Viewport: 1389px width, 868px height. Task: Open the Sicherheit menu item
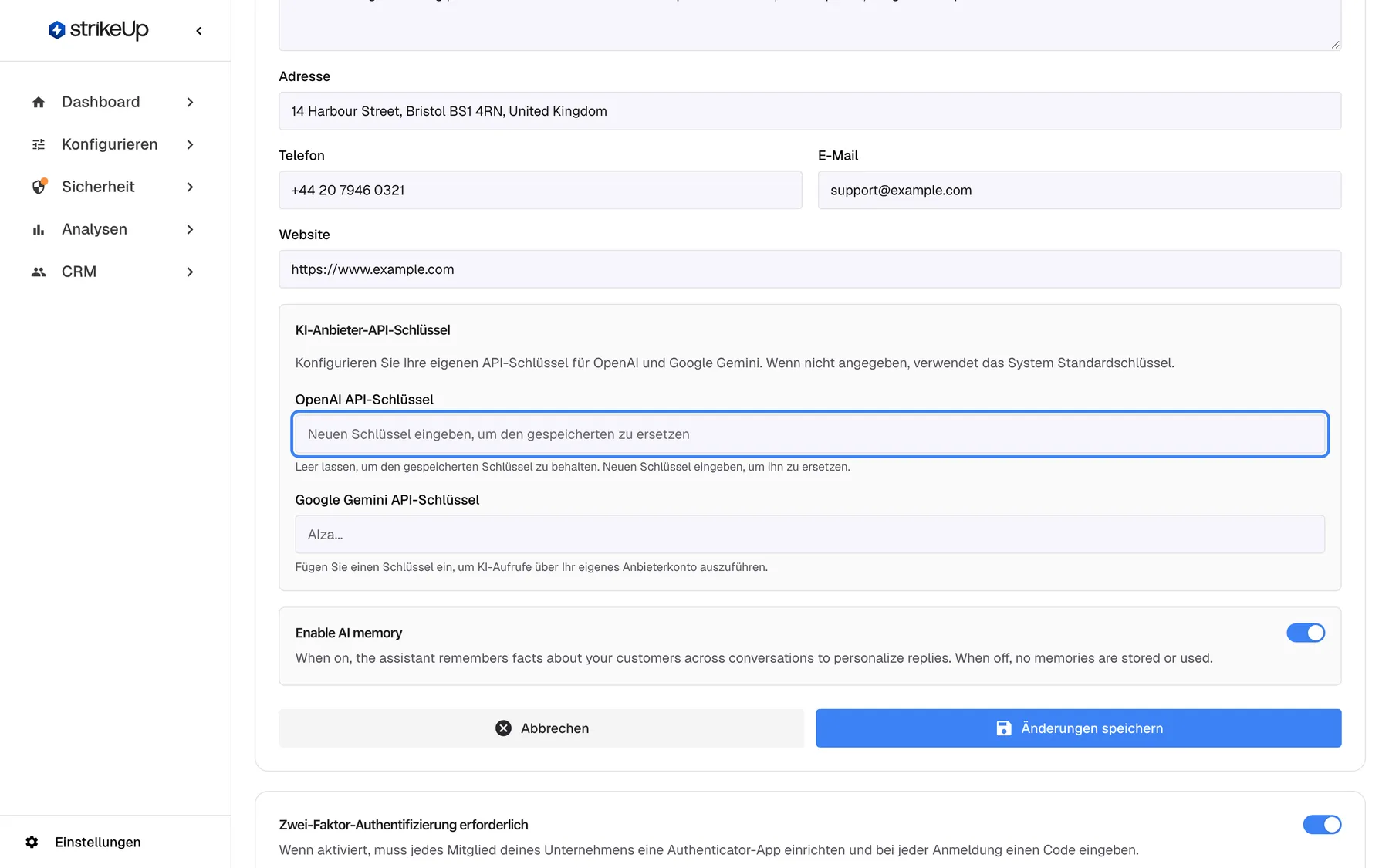click(113, 187)
